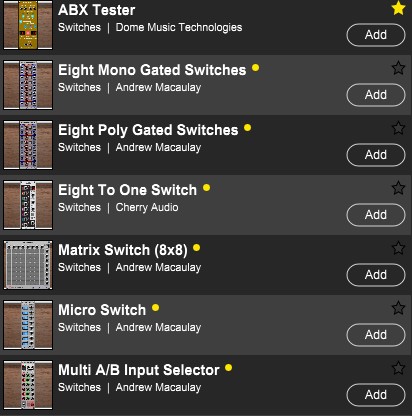Select 'Multi A/B Input Selector' title
412x416 pixels.
[x=139, y=370]
